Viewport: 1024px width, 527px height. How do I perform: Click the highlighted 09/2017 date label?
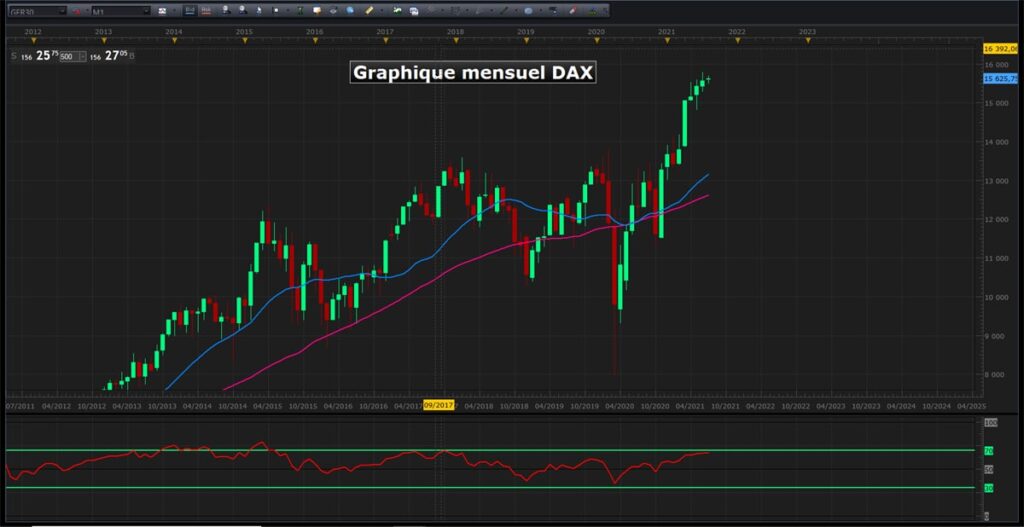(x=438, y=405)
